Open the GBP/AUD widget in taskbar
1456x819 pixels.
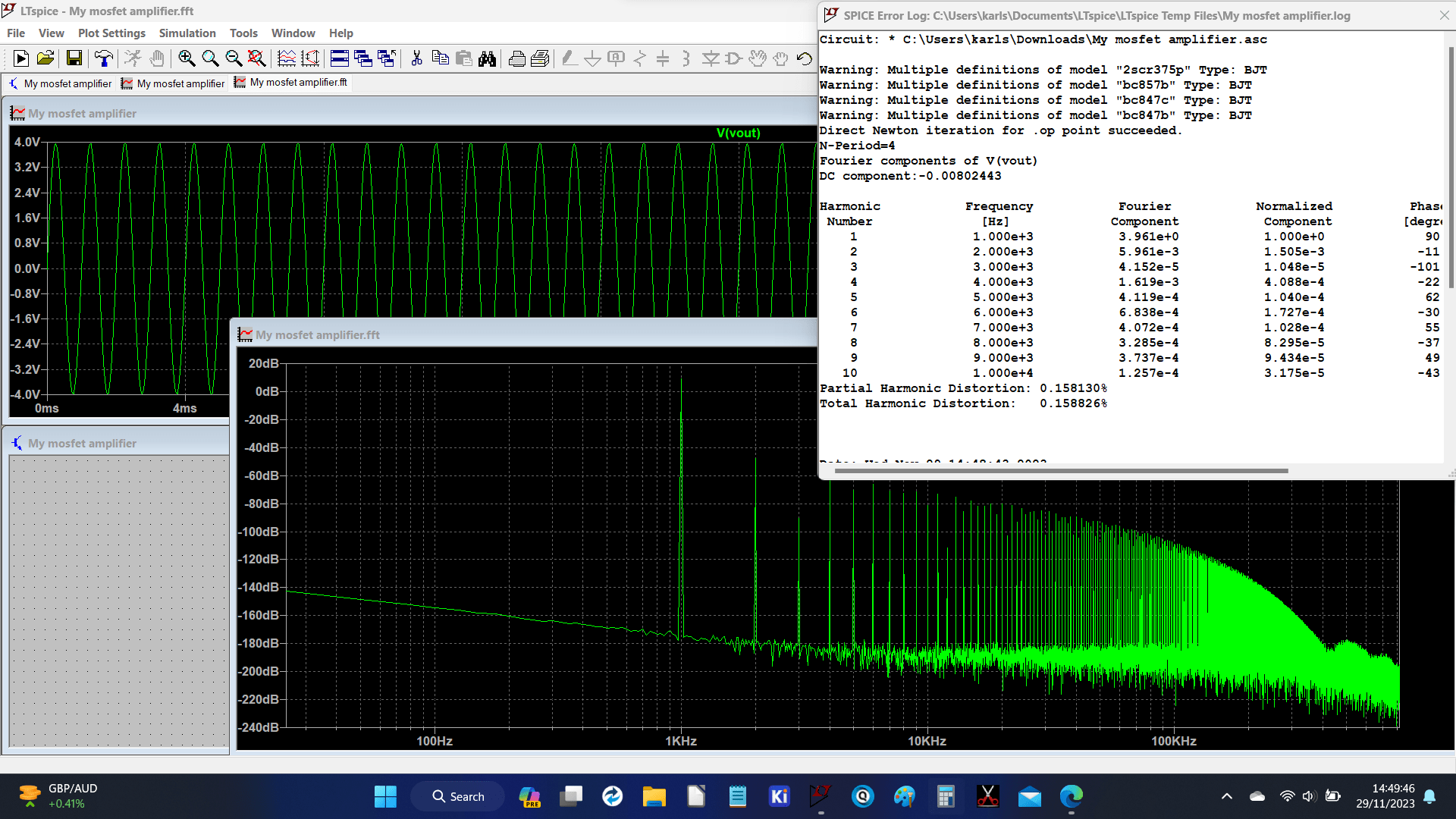57,796
